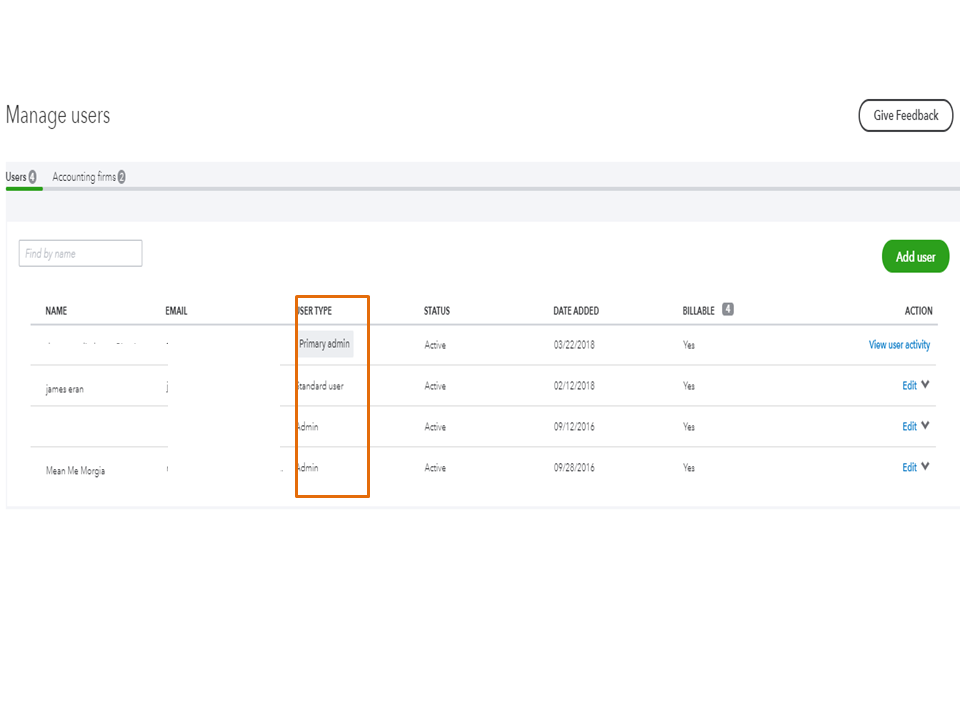960x720 pixels.
Task: Click the USER TYPE column header
Action: (x=315, y=310)
